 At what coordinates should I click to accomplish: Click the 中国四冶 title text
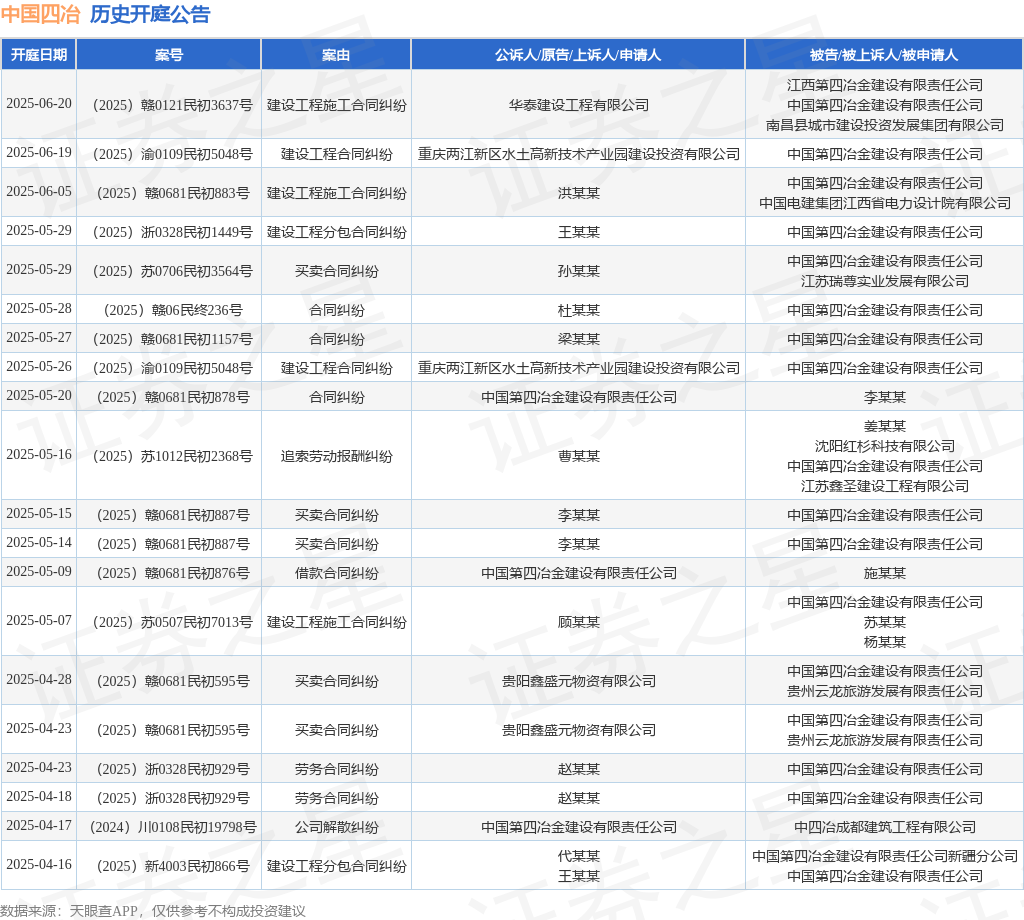coord(40,14)
